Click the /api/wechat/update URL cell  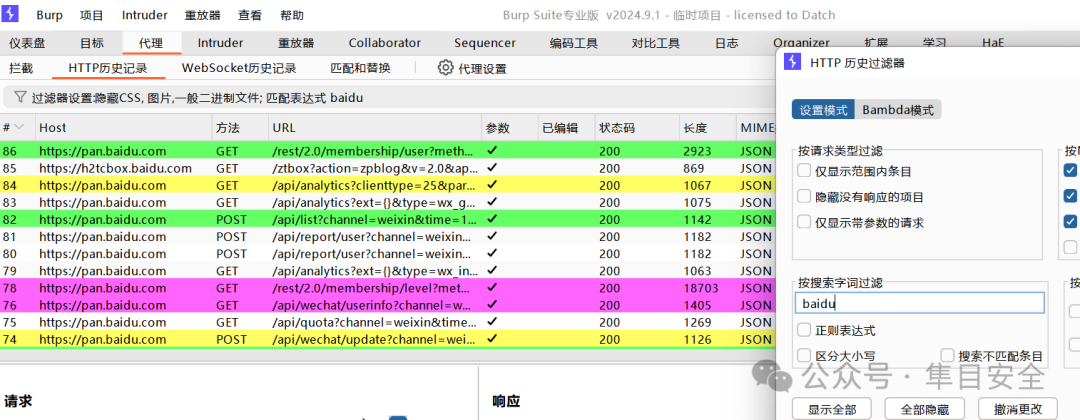[x=373, y=339]
